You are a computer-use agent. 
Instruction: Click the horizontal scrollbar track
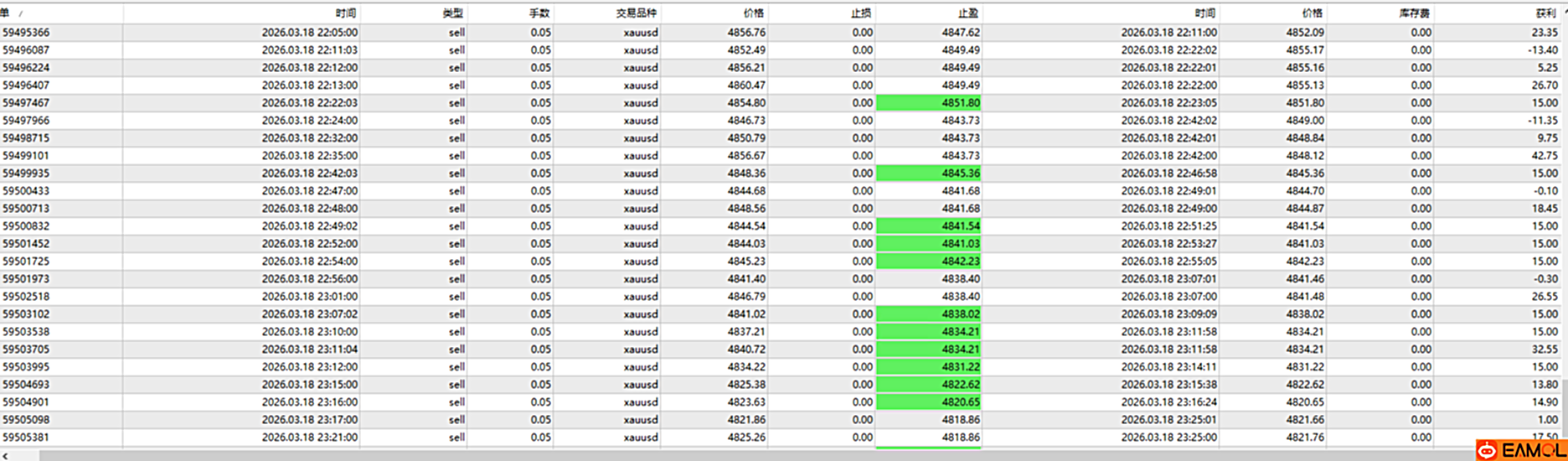click(754, 455)
